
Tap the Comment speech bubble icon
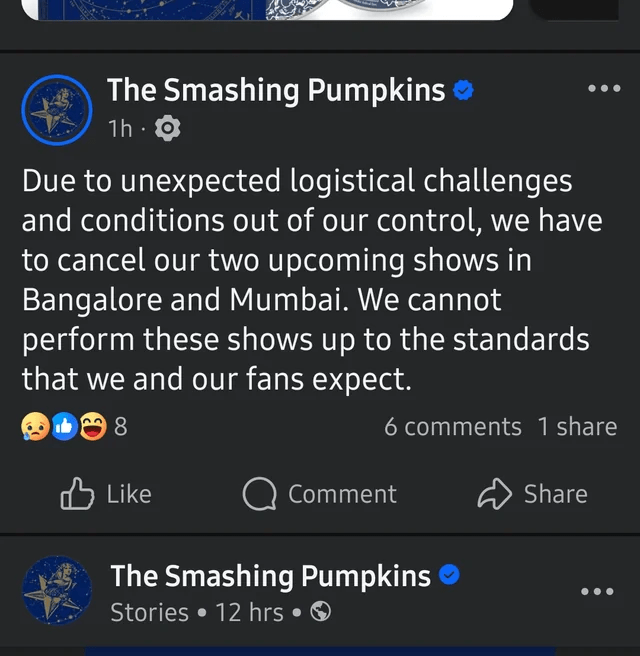point(260,493)
